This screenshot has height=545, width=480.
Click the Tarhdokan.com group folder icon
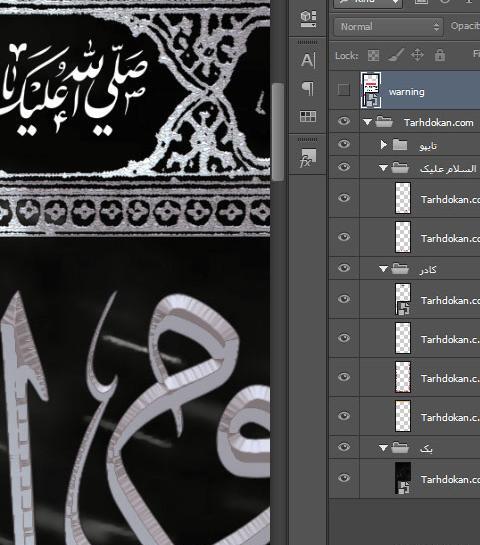pos(384,122)
